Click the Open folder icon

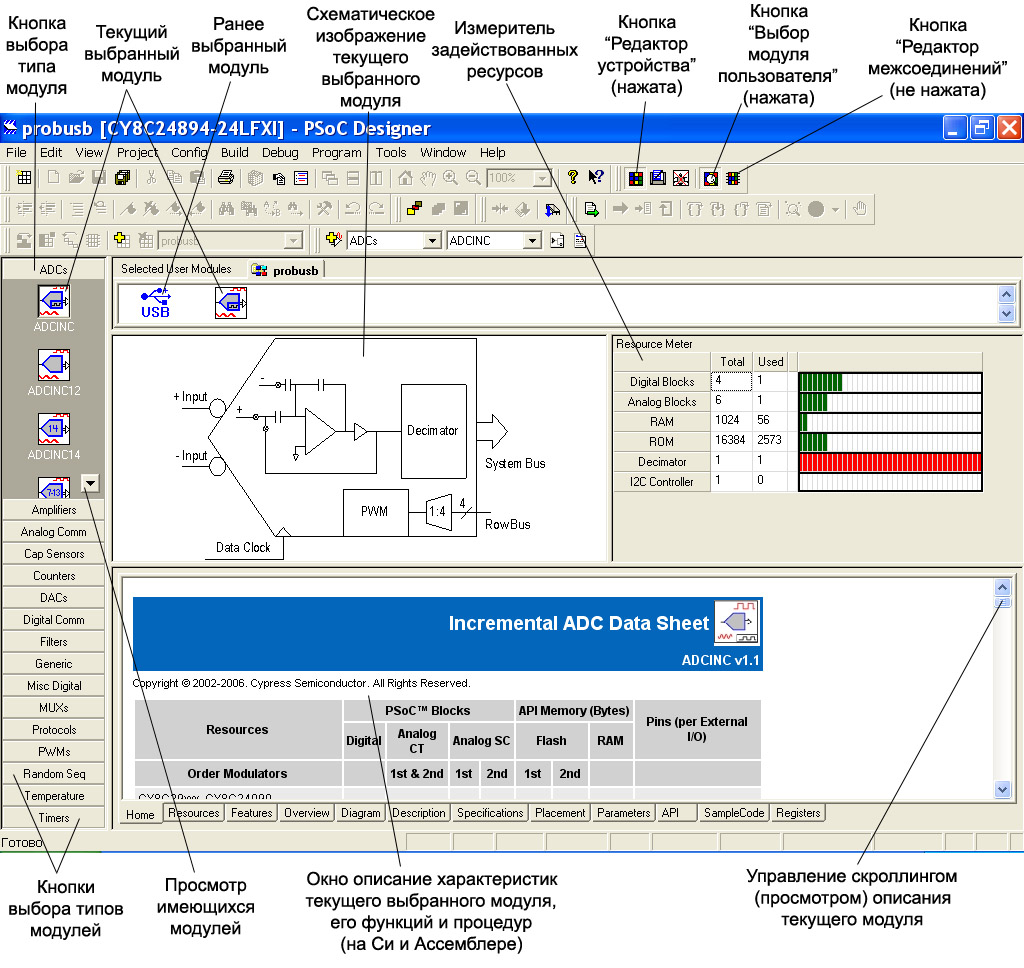(76, 177)
